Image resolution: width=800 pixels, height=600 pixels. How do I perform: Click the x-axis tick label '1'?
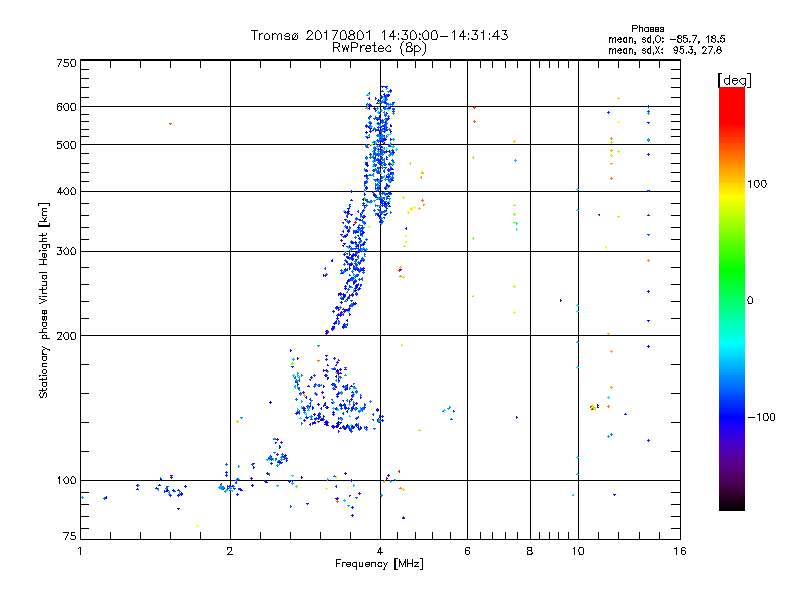tap(80, 551)
